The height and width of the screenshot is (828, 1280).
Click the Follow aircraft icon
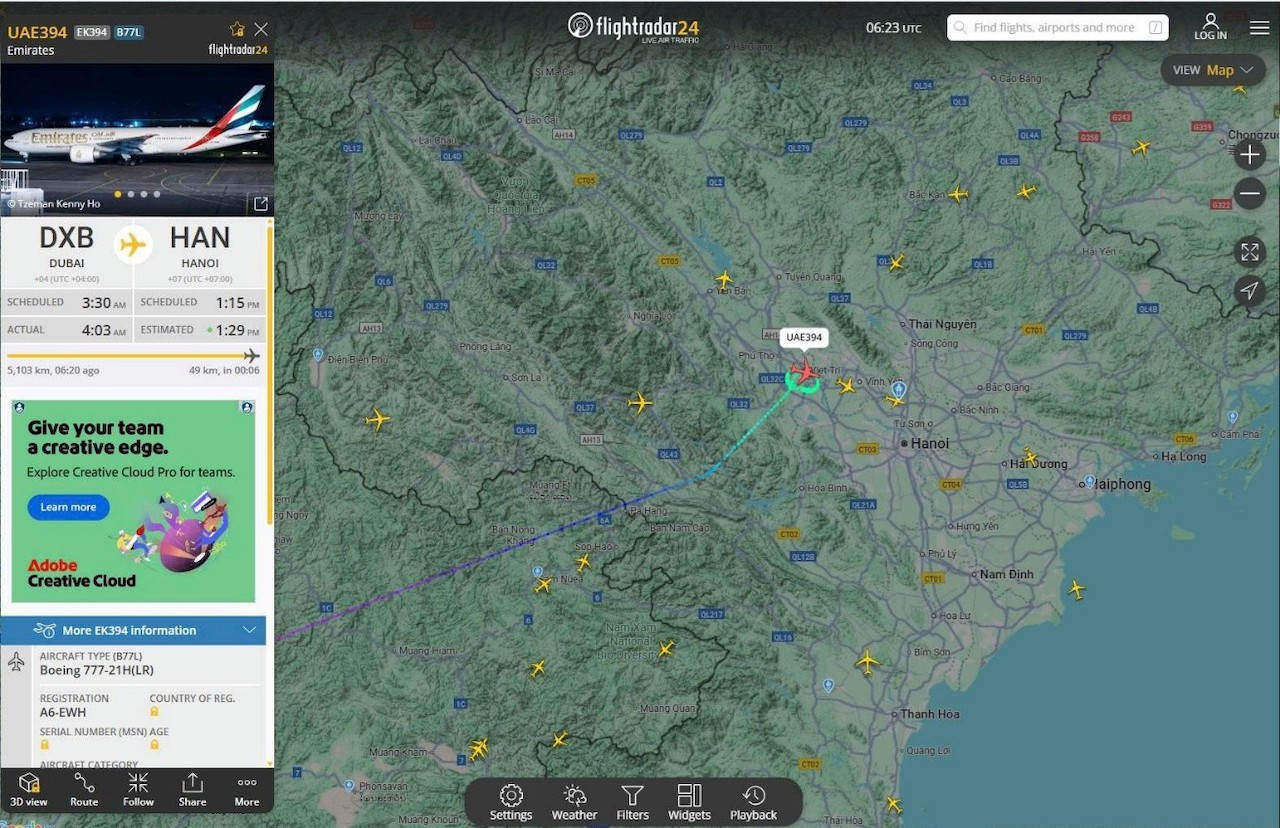(138, 789)
